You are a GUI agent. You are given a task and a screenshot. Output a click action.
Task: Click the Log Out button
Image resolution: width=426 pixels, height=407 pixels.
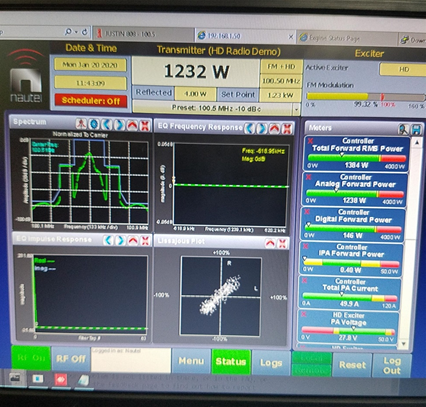392,366
